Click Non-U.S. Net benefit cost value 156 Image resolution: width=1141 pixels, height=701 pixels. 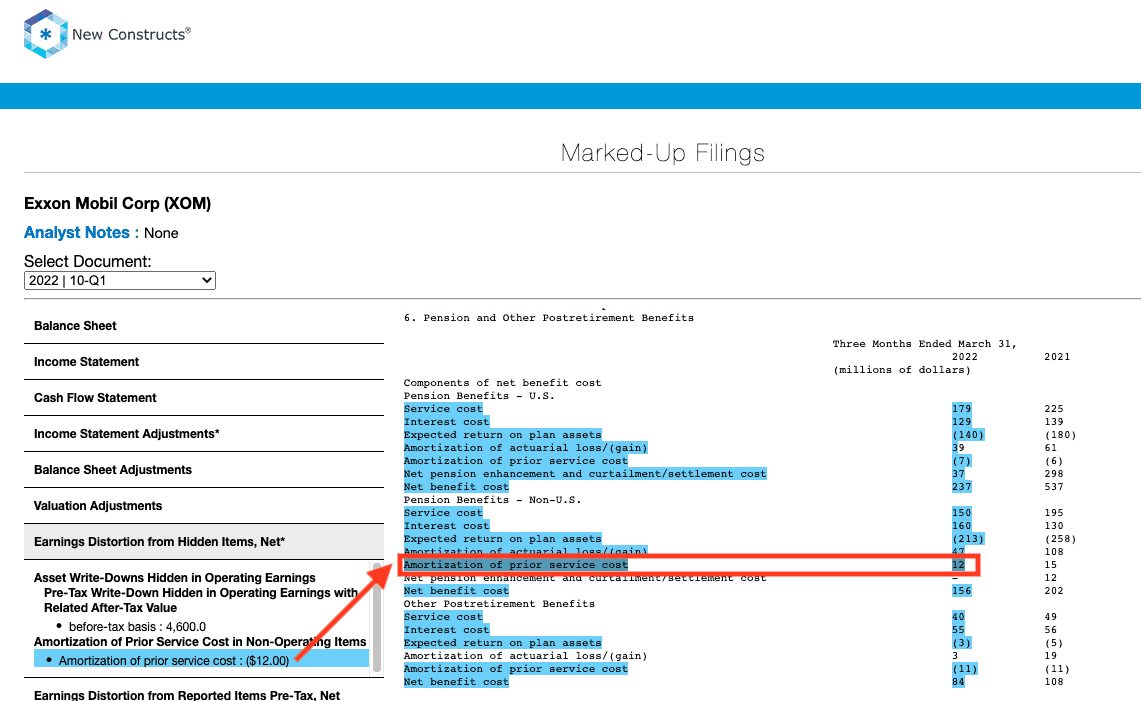961,591
